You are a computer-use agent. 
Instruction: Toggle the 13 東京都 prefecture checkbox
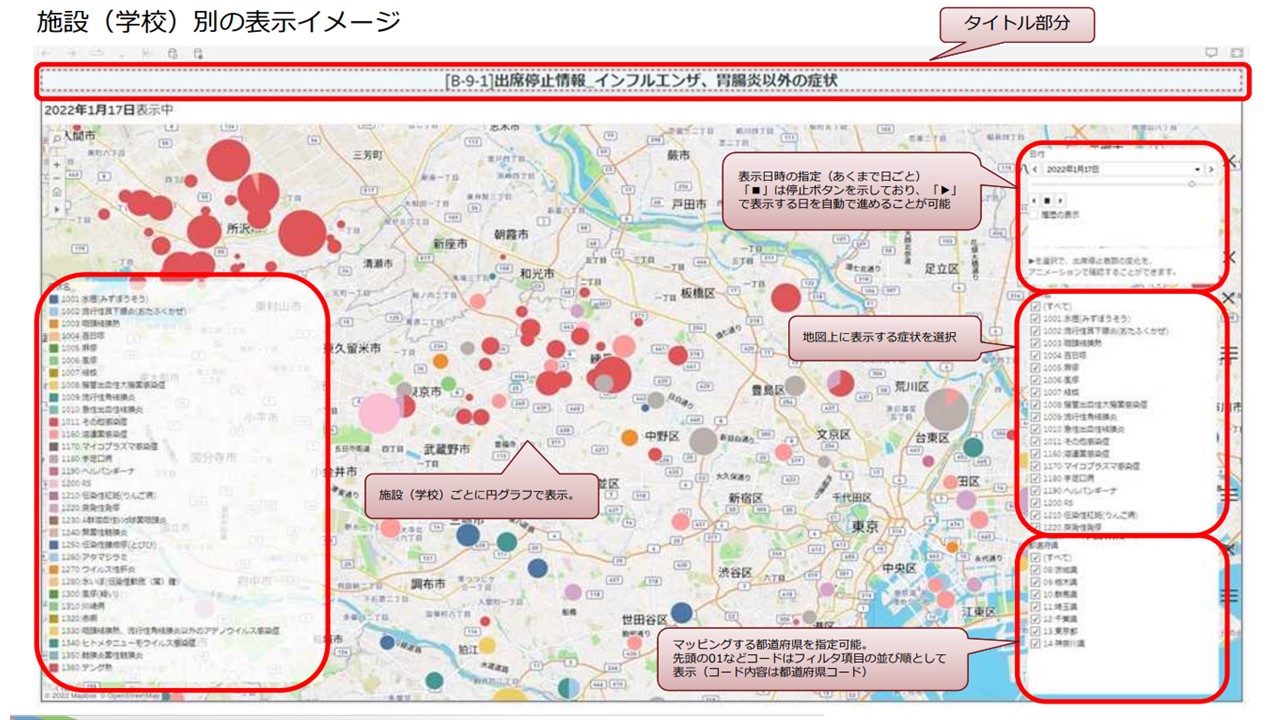pyautogui.click(x=1036, y=632)
